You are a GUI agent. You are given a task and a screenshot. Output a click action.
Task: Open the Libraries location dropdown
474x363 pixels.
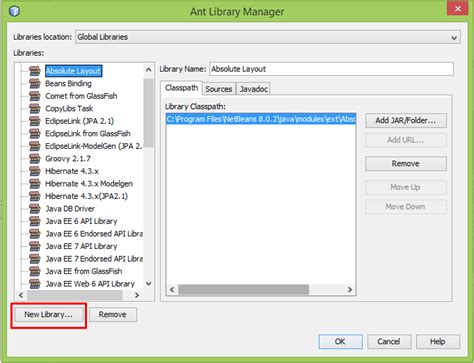tap(268, 37)
